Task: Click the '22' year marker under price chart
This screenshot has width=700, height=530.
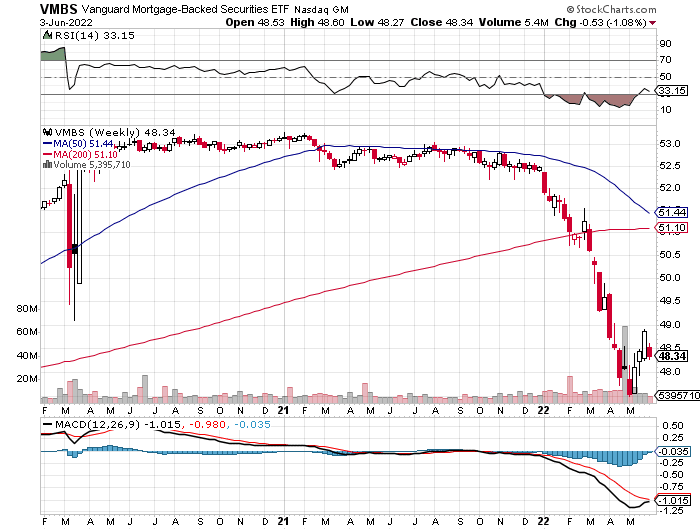Action: tap(543, 410)
